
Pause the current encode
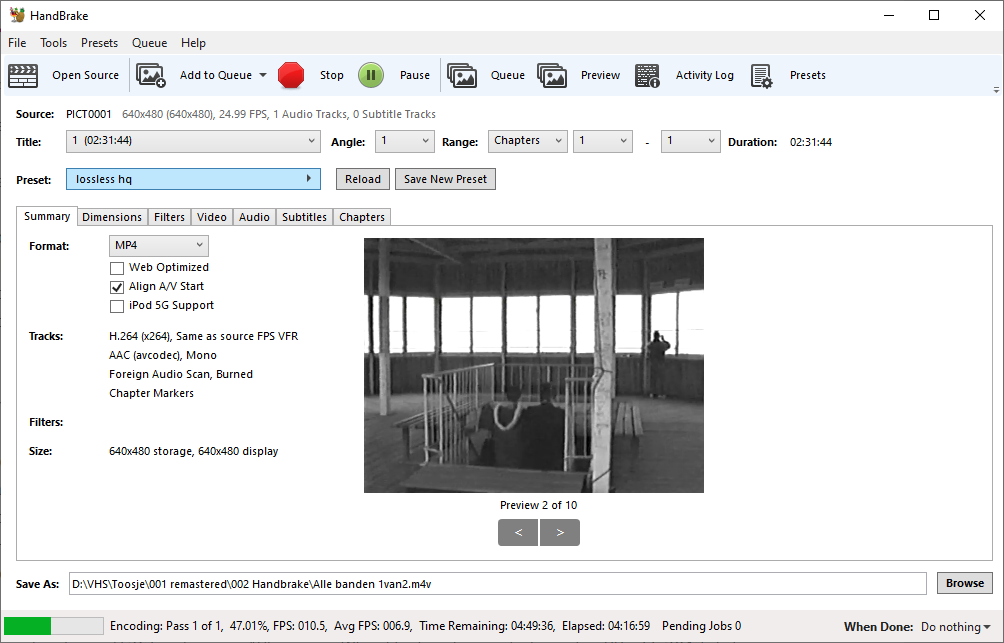point(371,75)
